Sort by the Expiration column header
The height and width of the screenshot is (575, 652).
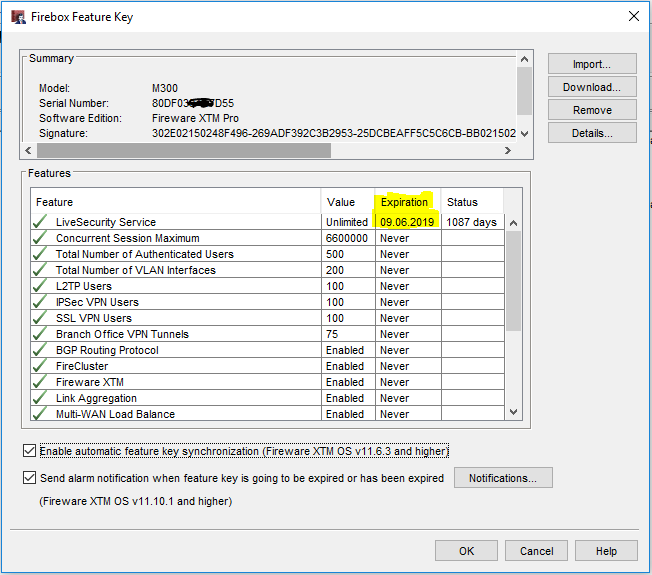click(x=408, y=202)
